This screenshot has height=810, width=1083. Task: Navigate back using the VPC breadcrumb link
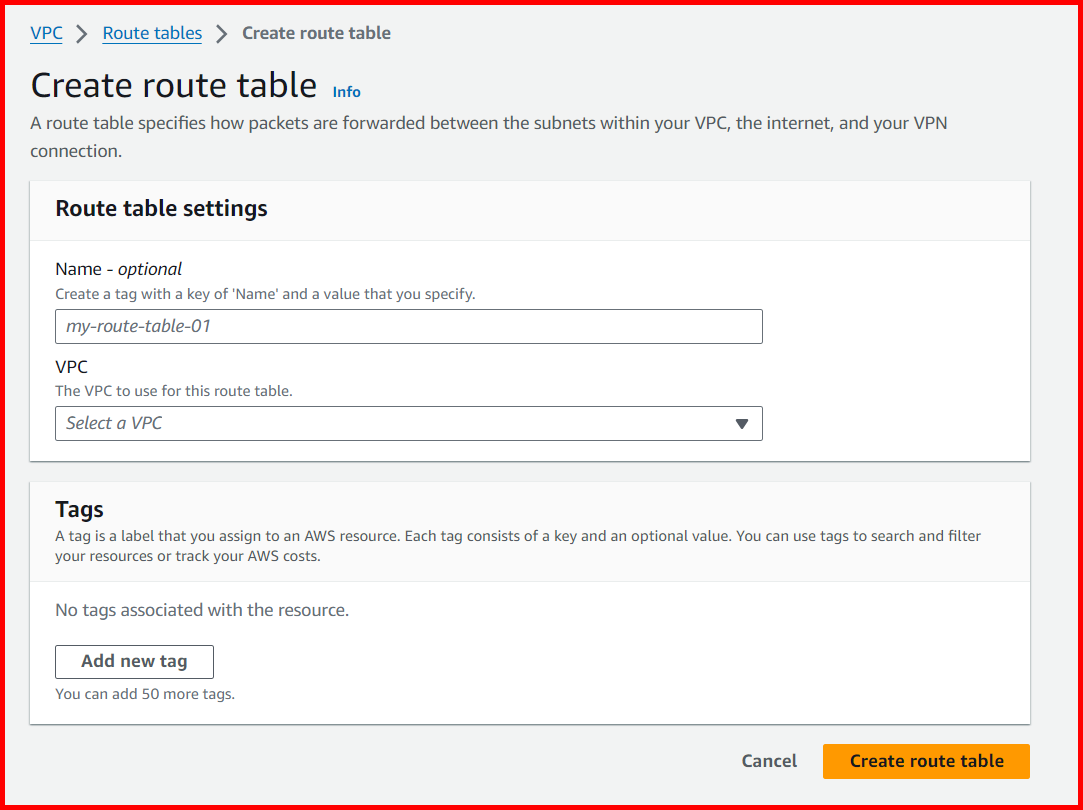tap(46, 33)
